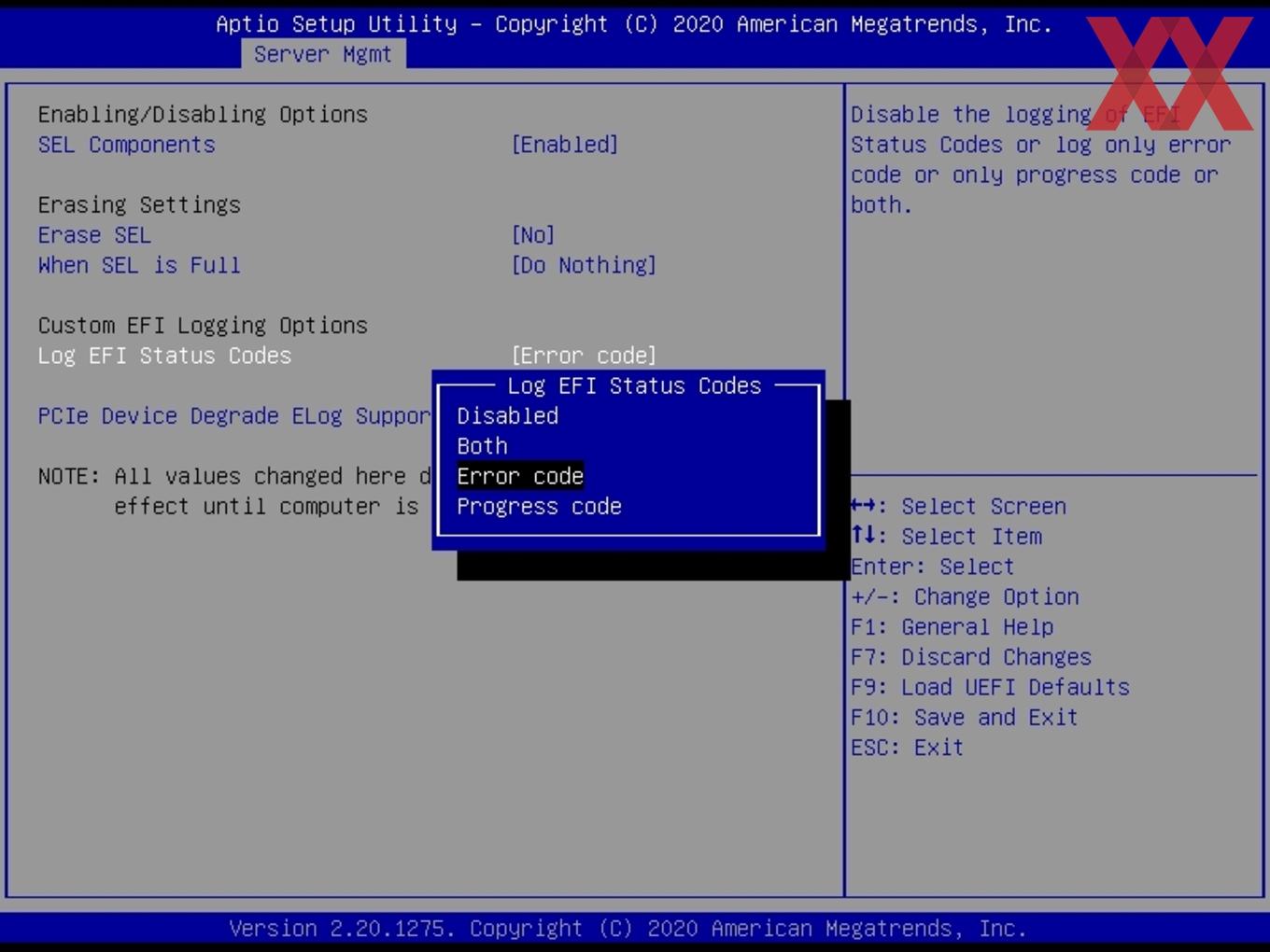Change the SEL Components [Enabled] value
This screenshot has height=952, width=1270.
coord(565,145)
